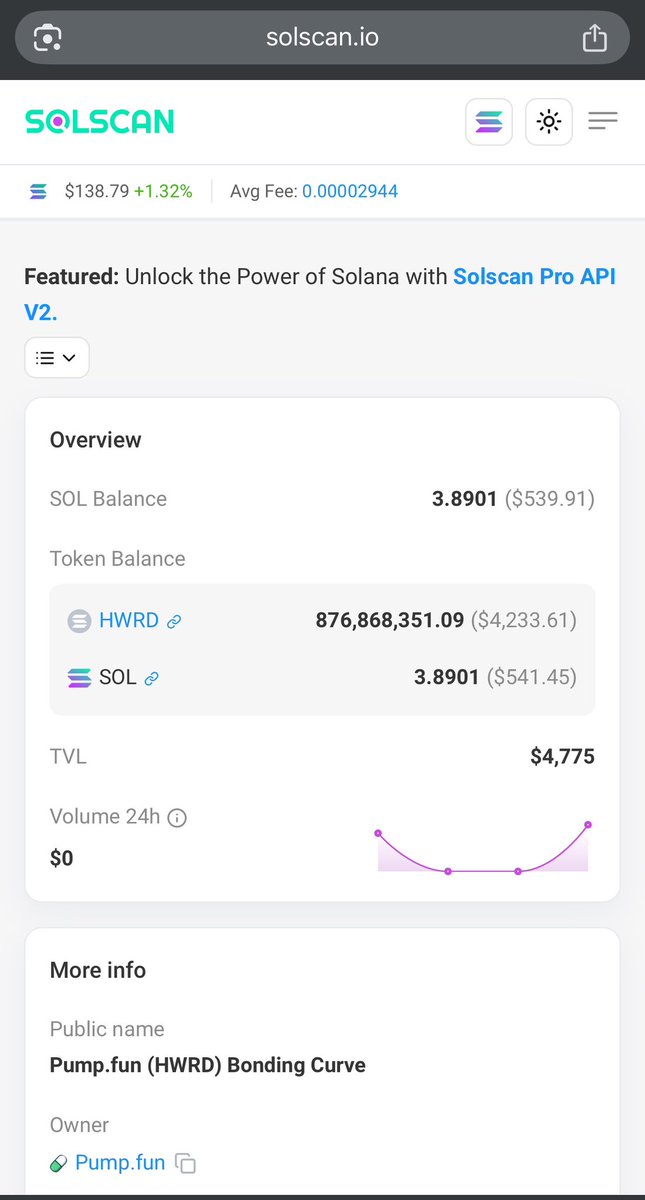Tap the browser screenshot camera icon
The height and width of the screenshot is (1200, 645).
click(x=48, y=39)
